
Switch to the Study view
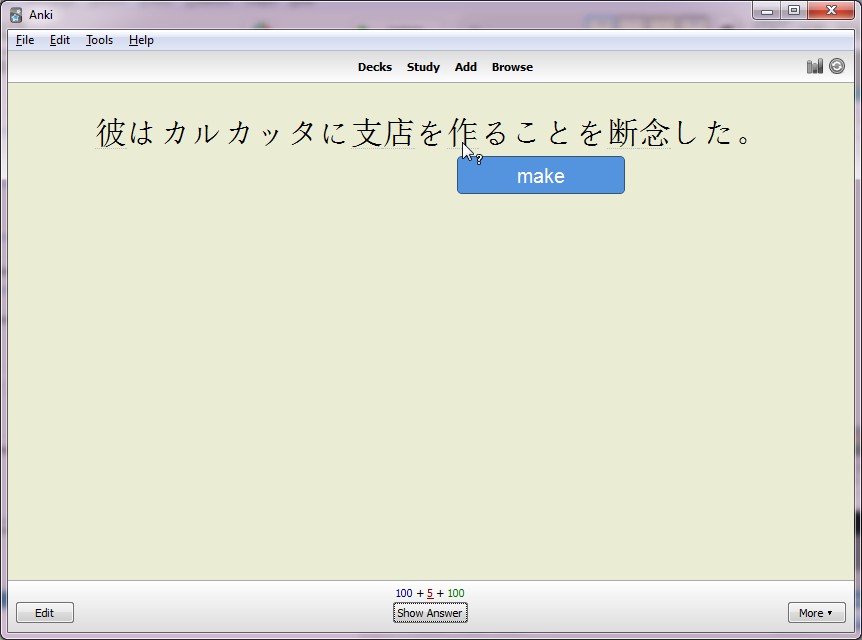(x=423, y=67)
